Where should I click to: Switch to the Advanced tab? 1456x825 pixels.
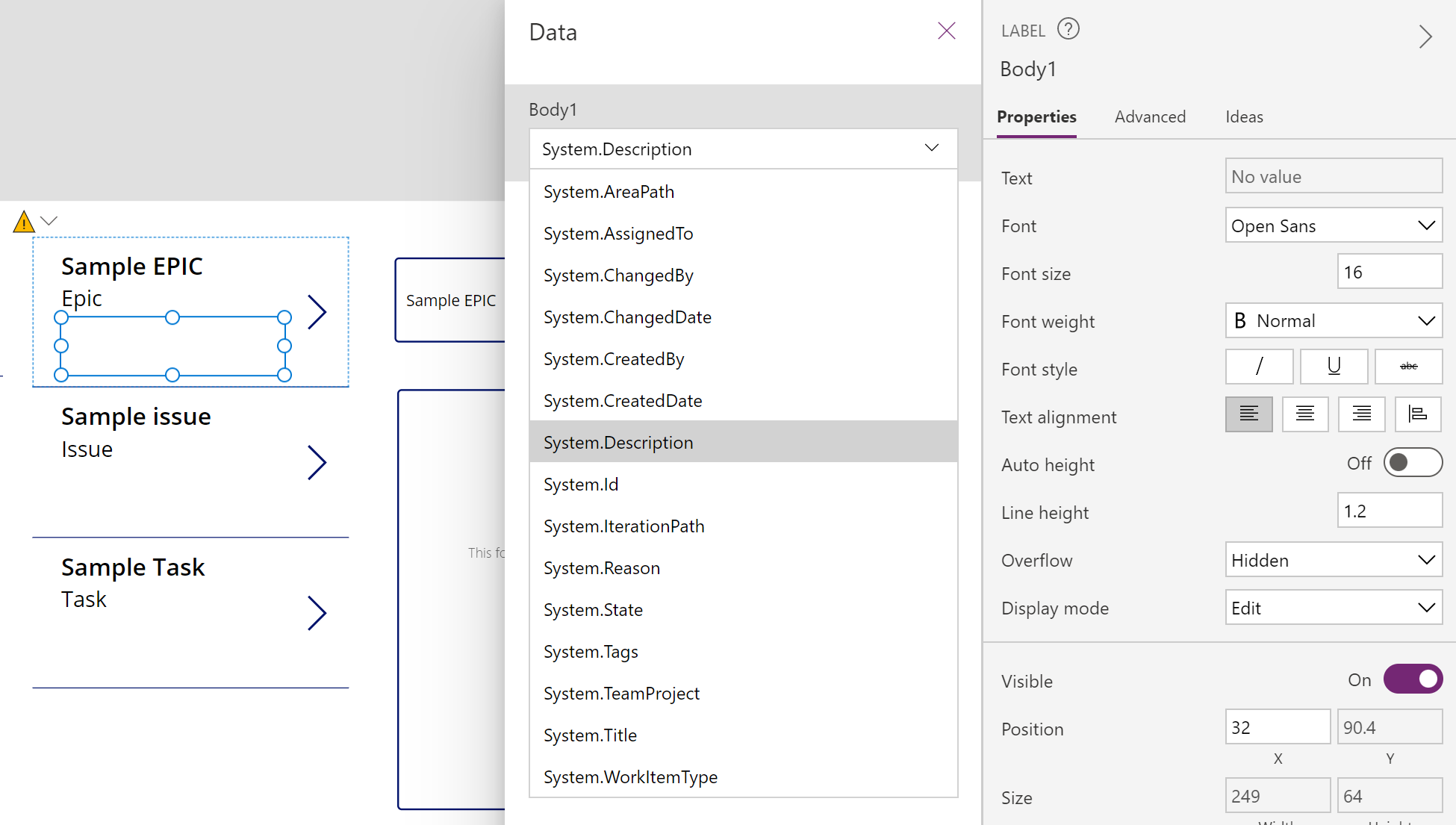[1148, 117]
